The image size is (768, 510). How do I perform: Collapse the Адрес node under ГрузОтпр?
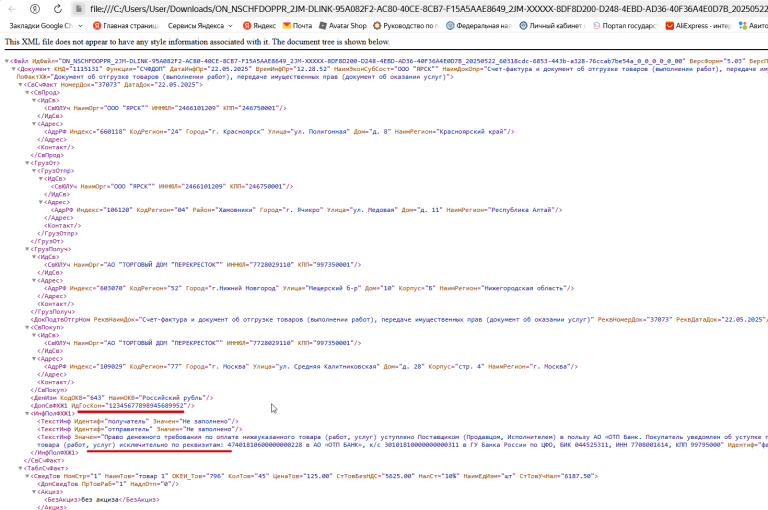click(41, 202)
